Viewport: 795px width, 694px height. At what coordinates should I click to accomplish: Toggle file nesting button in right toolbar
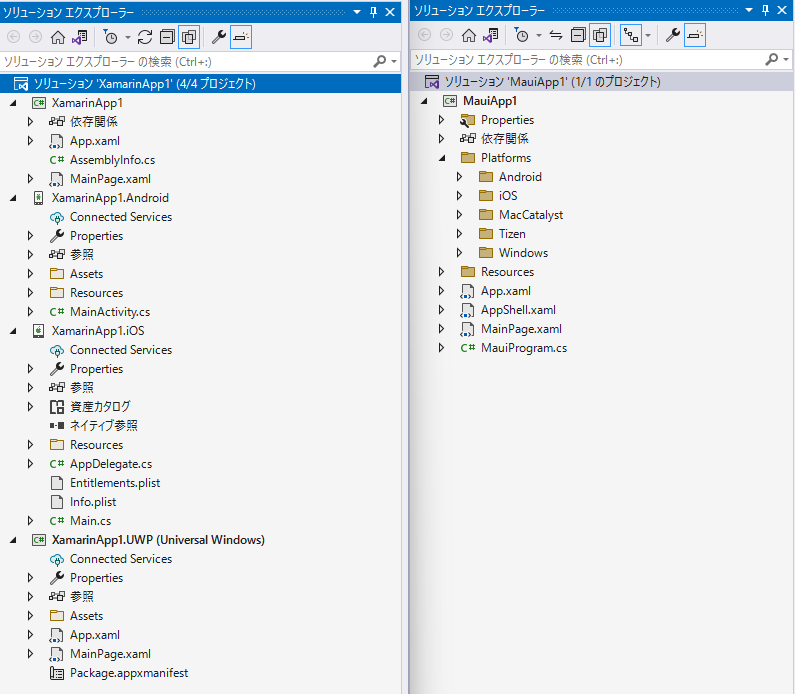click(631, 35)
